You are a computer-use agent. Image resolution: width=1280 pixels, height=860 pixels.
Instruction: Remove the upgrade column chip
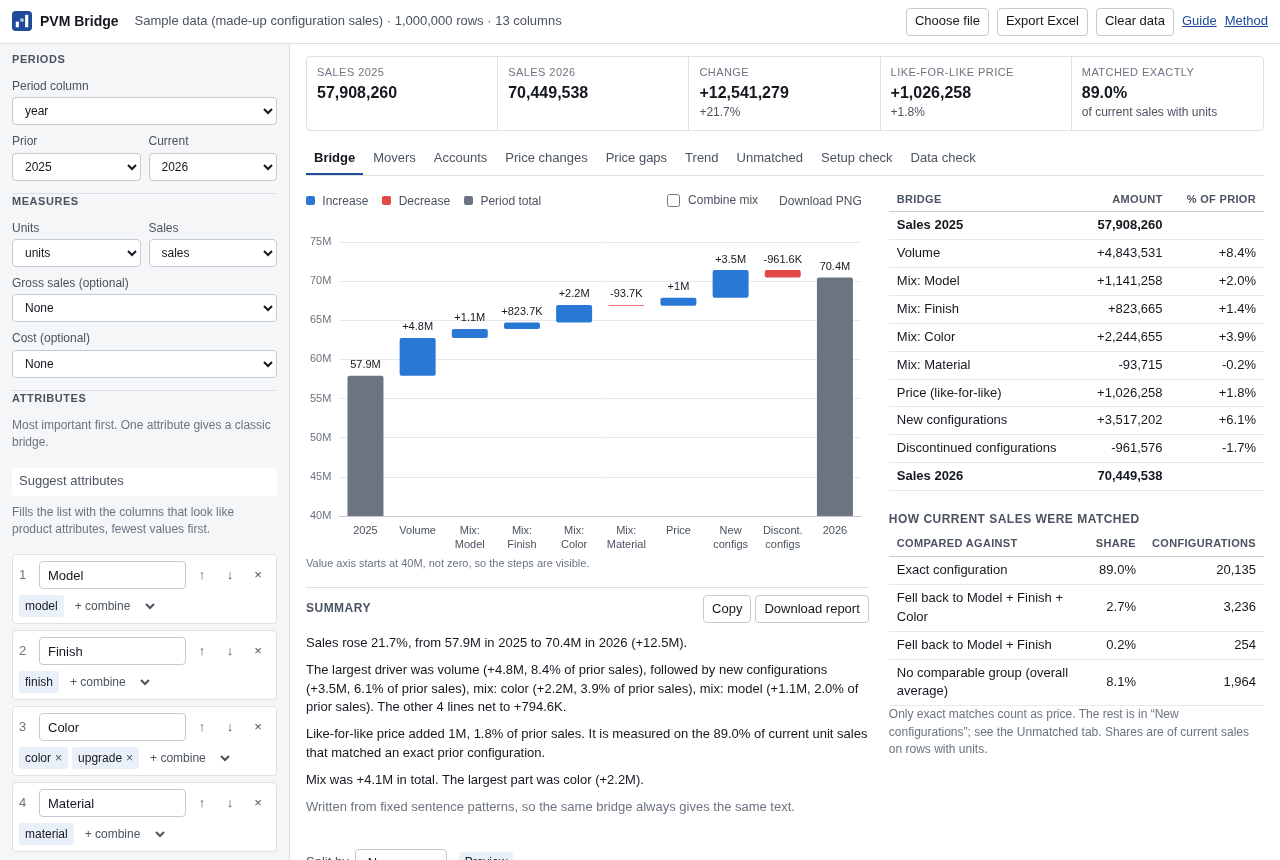129,758
